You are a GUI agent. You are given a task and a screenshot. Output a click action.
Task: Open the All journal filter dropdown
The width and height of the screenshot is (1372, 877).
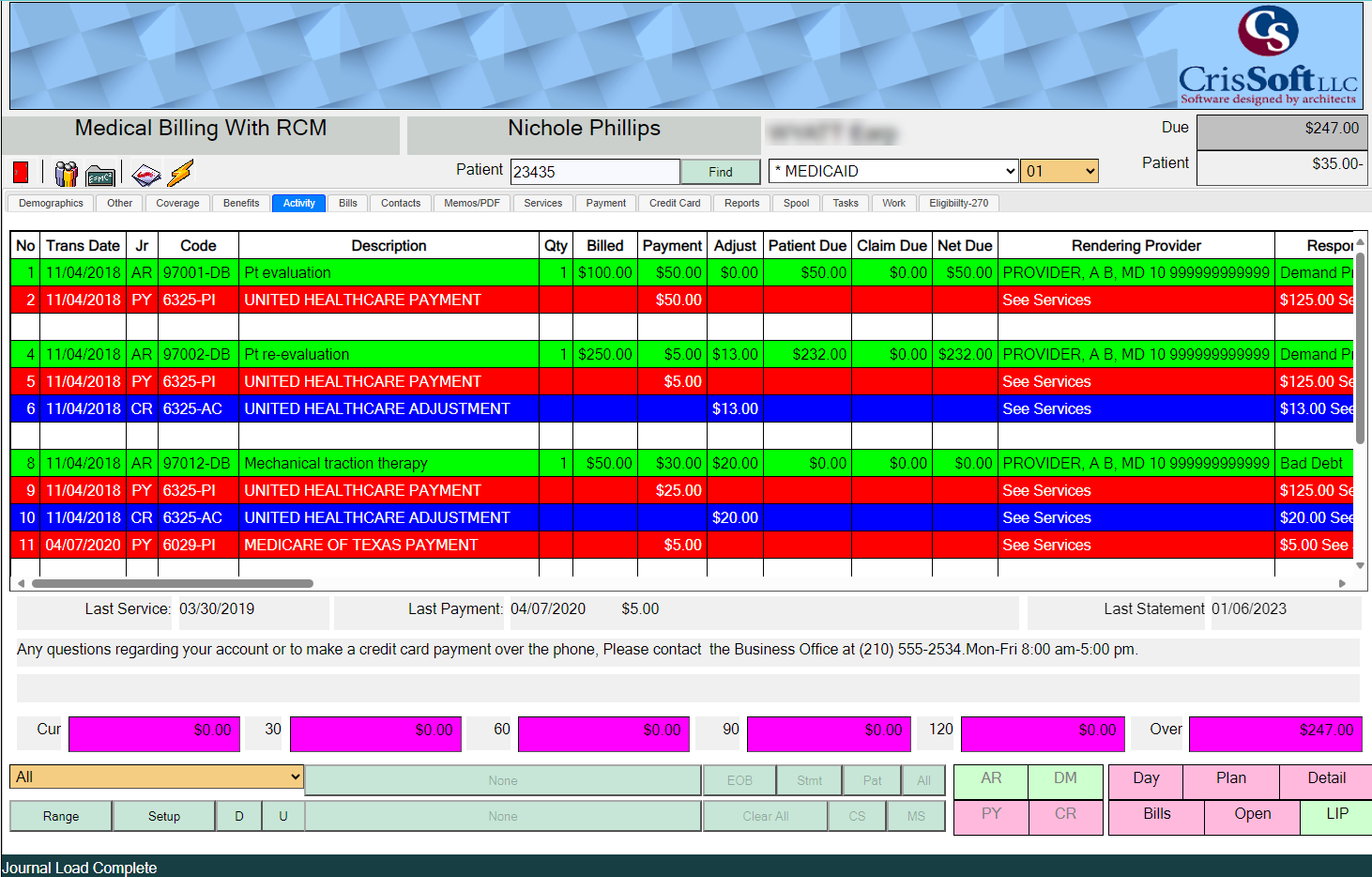click(156, 777)
